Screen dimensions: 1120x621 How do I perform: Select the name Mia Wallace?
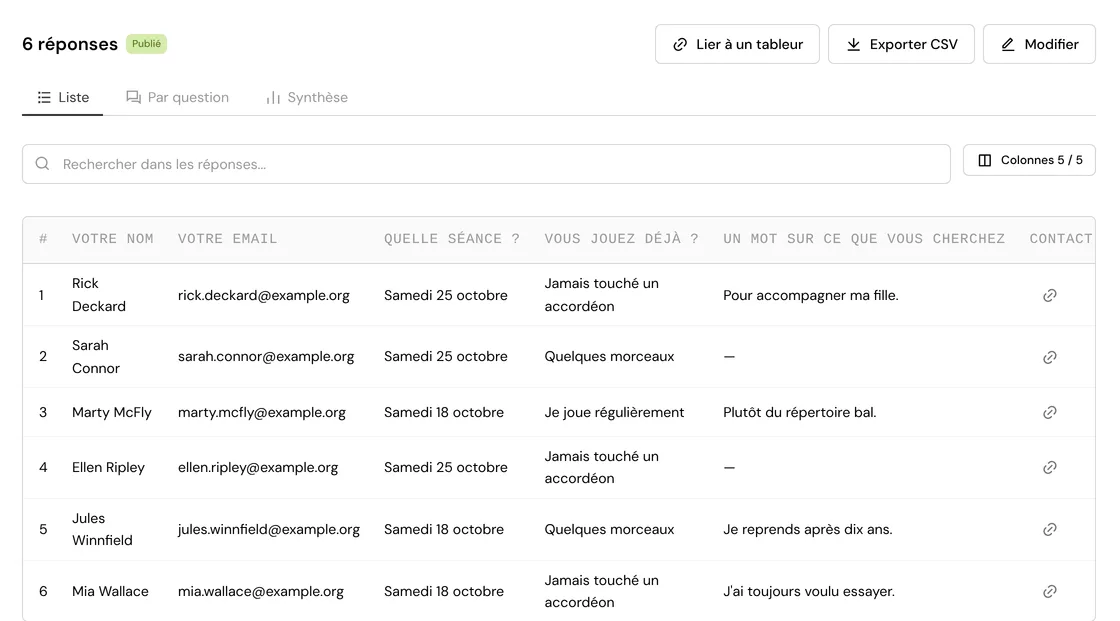click(x=110, y=592)
